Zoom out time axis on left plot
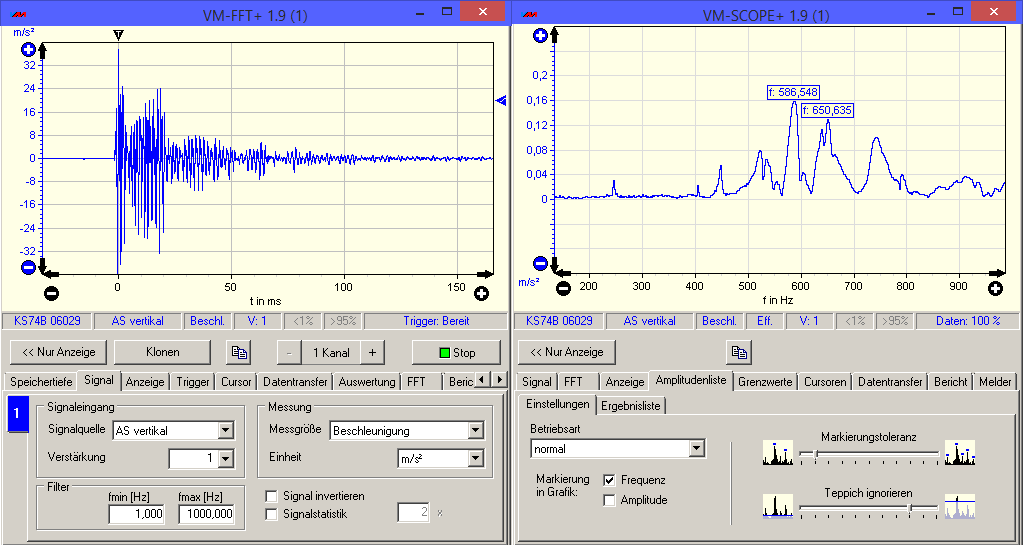 pyautogui.click(x=51, y=294)
